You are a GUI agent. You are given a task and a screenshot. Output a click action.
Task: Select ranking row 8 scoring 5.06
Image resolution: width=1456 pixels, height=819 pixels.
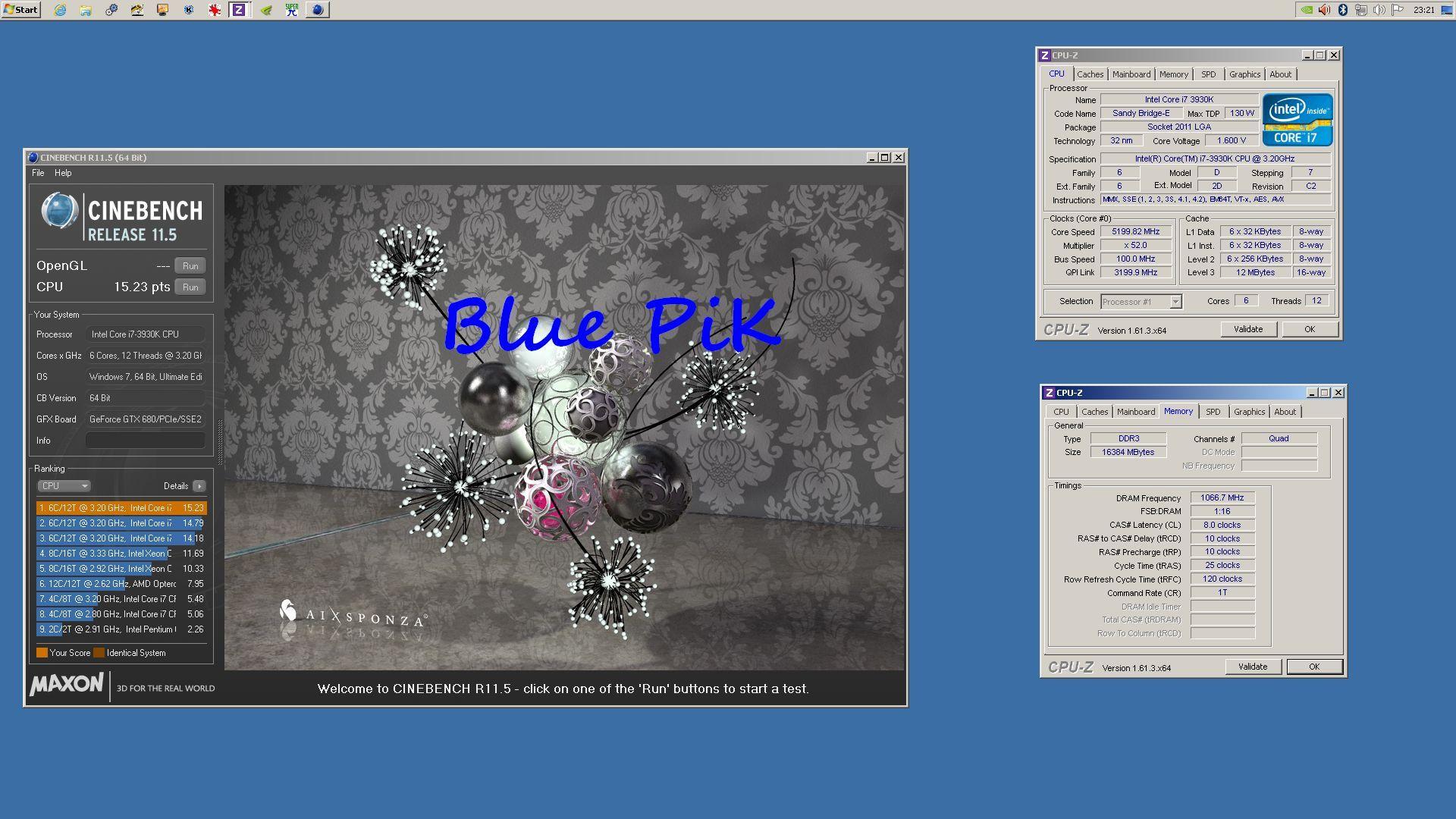pos(121,614)
